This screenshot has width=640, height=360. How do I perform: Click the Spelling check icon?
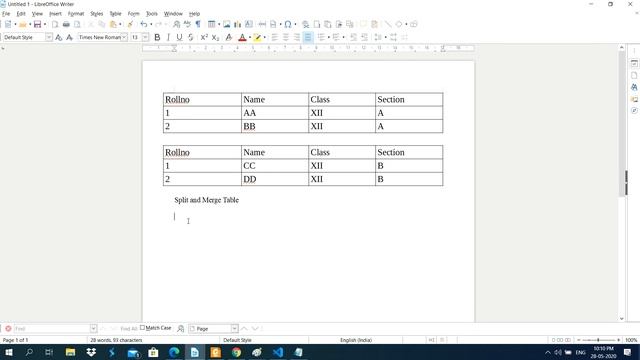[x=187, y=24]
